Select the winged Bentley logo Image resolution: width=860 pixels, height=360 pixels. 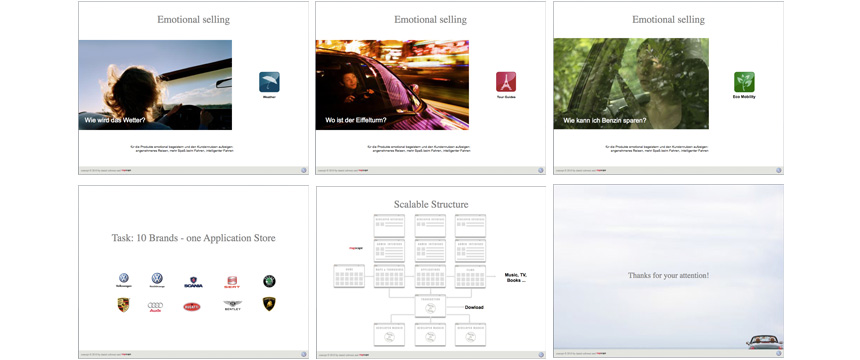click(233, 305)
